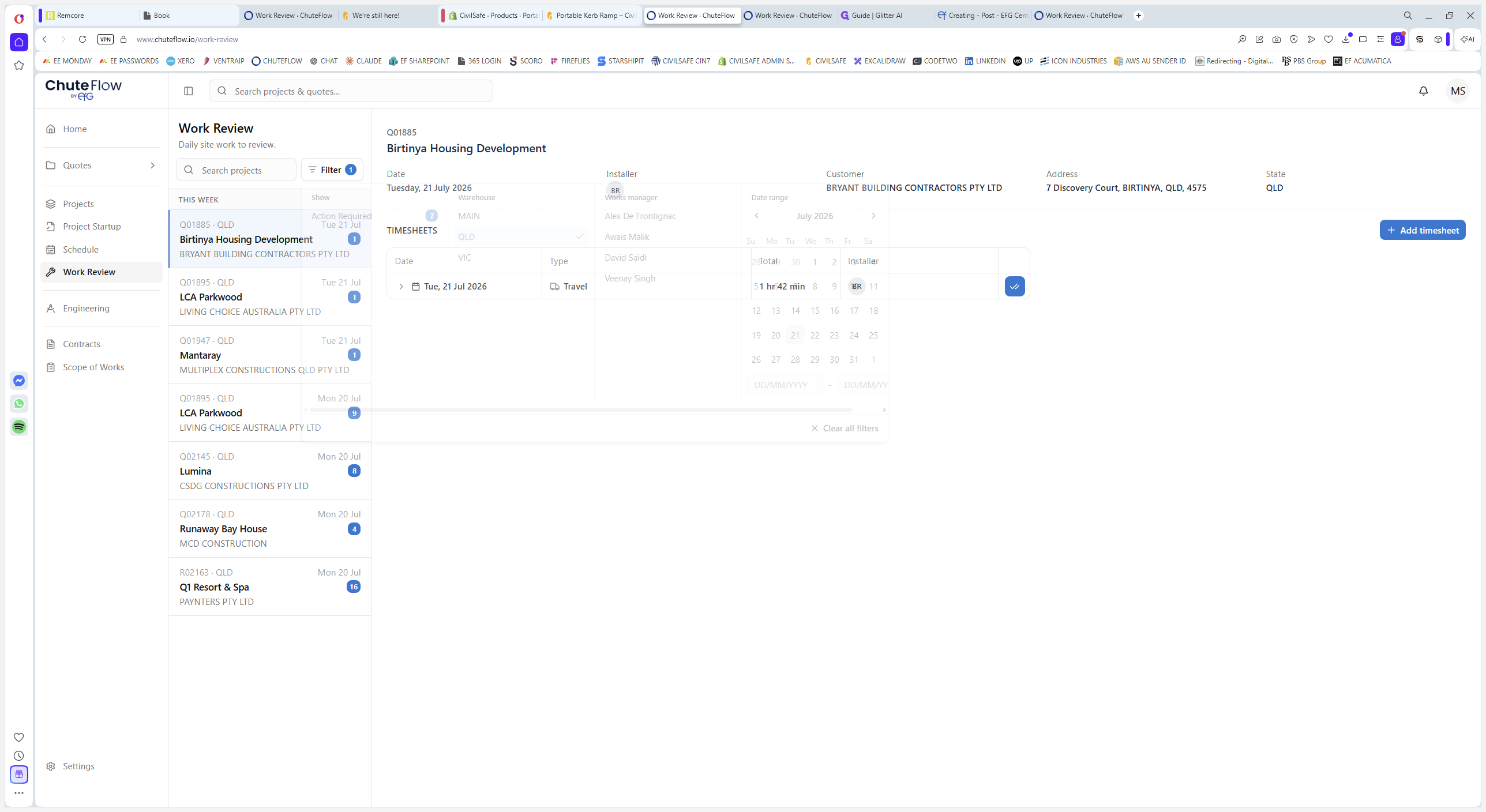
Task: Open LINKEDIN bookmark
Action: coord(985,61)
